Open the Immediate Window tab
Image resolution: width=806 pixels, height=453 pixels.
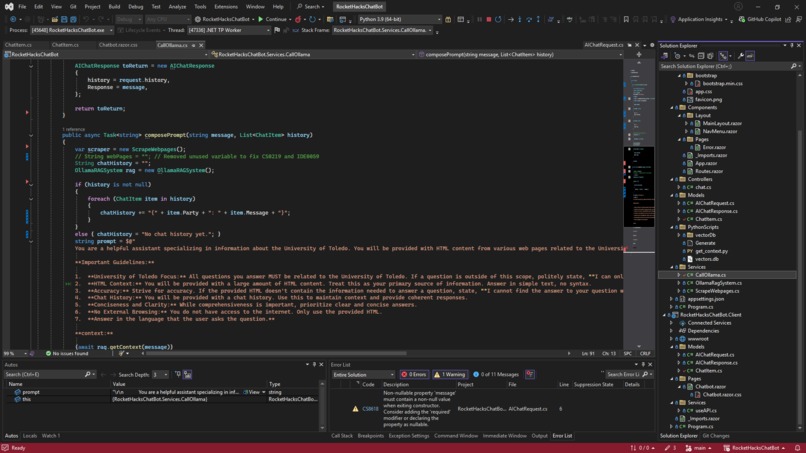[x=504, y=436]
